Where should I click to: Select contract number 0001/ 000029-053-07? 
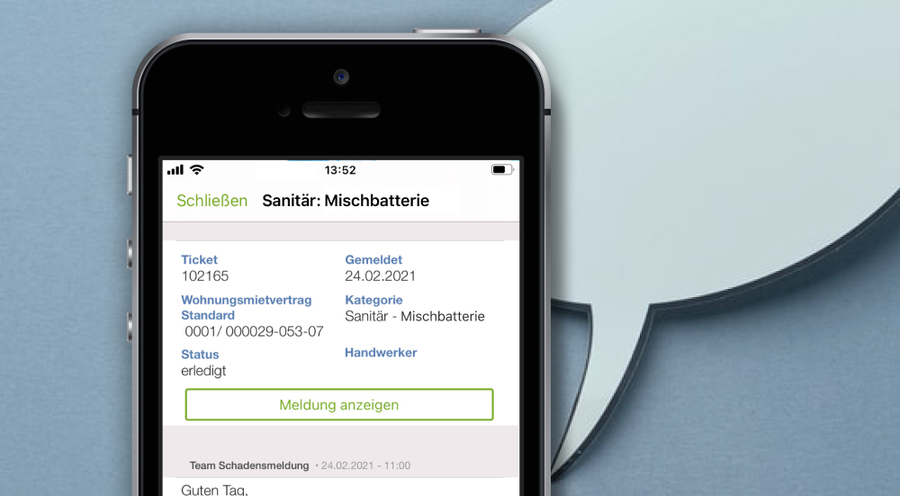point(254,331)
